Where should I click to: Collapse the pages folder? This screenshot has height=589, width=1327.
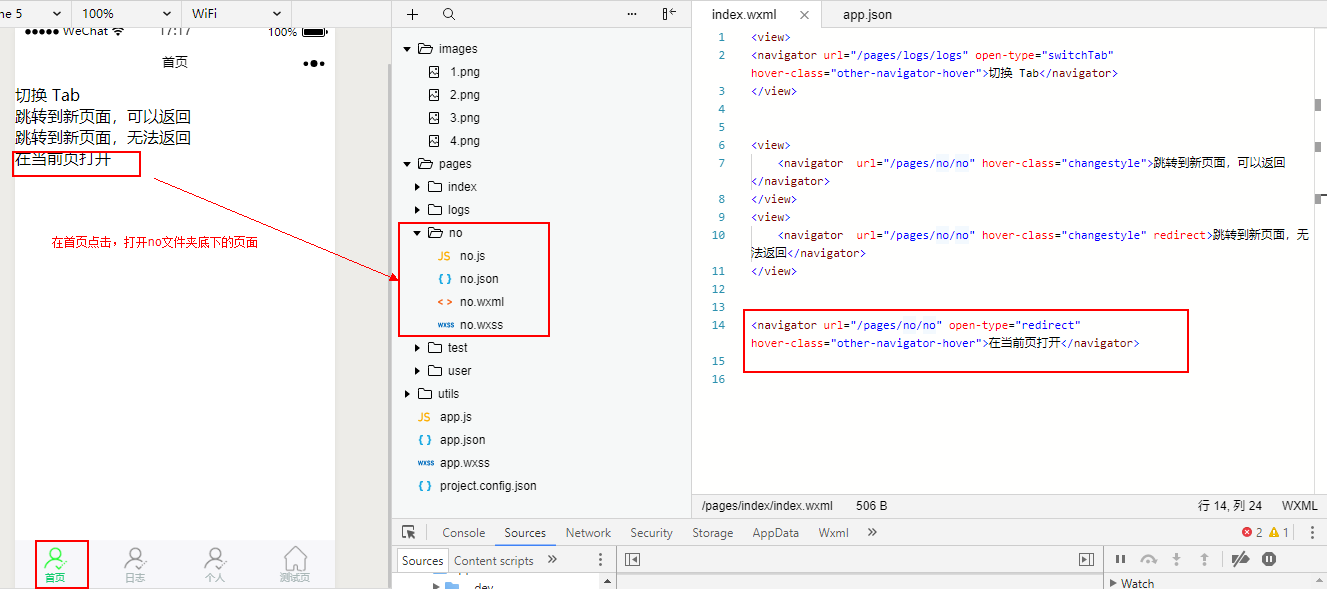[407, 164]
